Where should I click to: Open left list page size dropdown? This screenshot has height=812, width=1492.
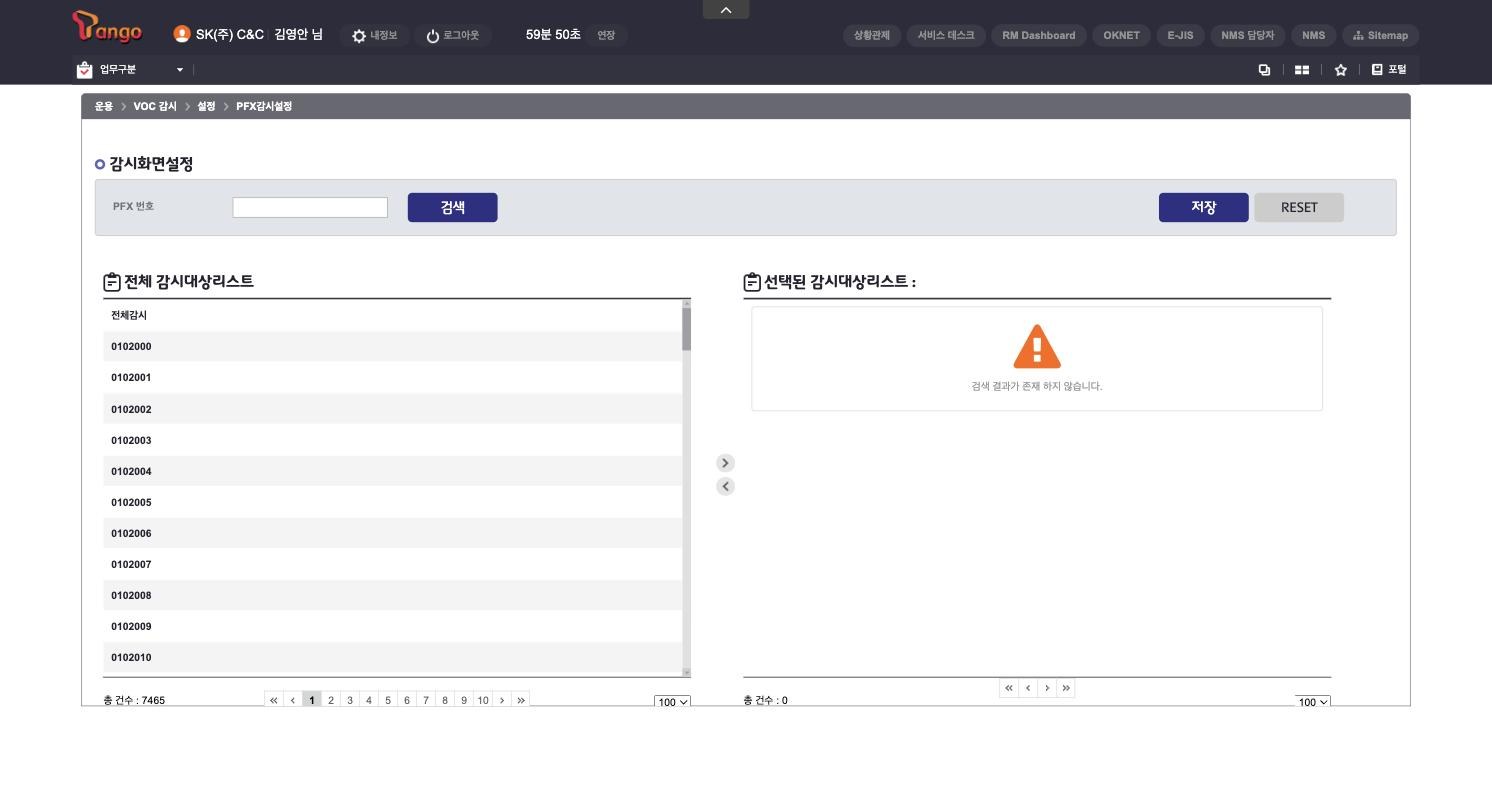point(672,702)
